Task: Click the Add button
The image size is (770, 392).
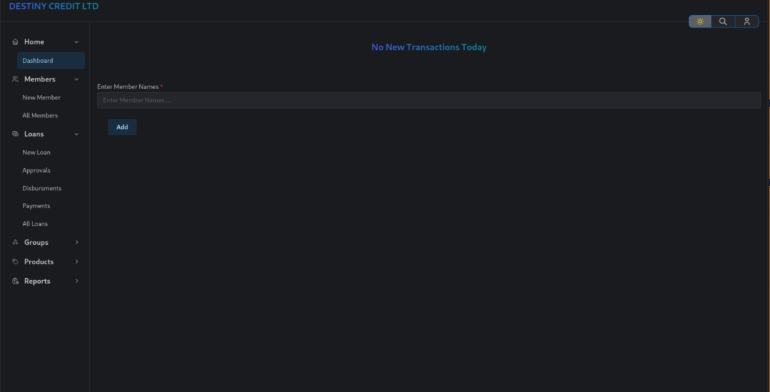Action: [122, 127]
